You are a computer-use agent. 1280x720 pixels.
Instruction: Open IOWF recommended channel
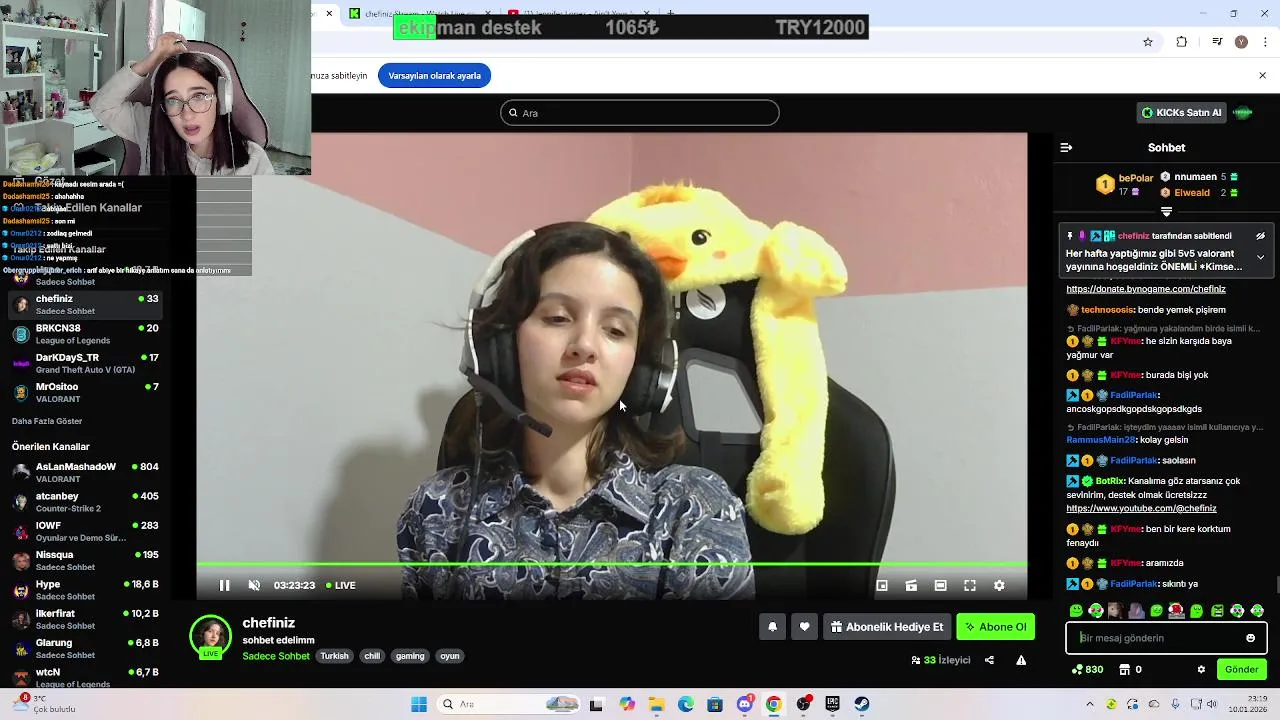click(x=84, y=531)
